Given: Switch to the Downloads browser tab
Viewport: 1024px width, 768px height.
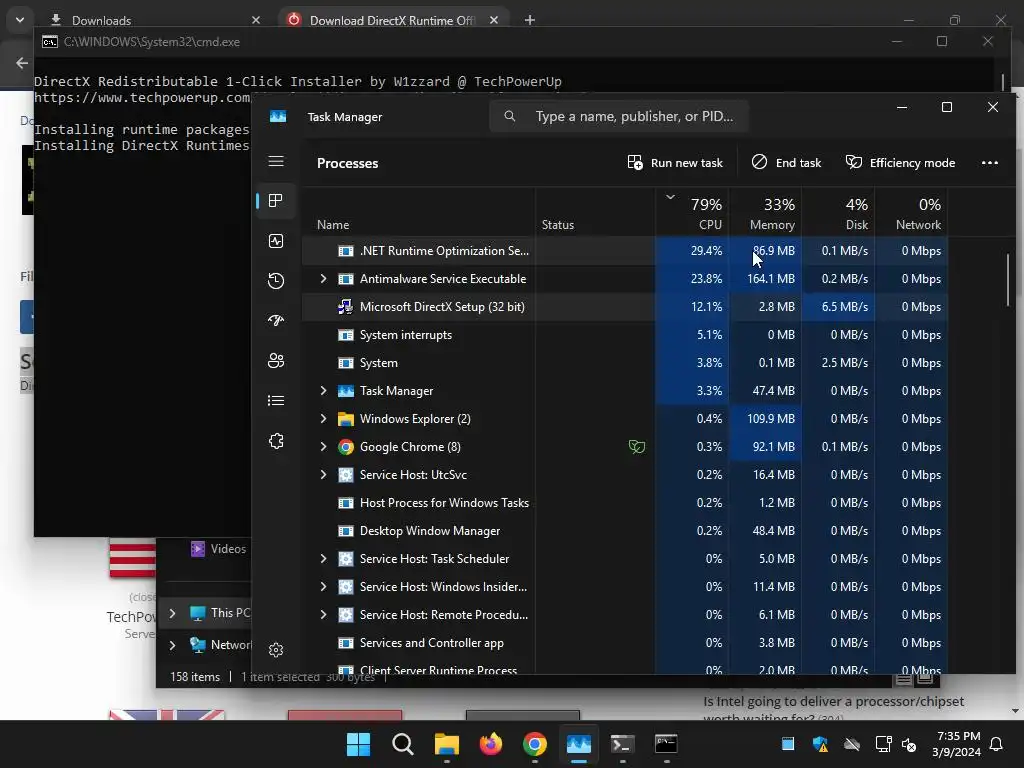Looking at the screenshot, I should 155,20.
